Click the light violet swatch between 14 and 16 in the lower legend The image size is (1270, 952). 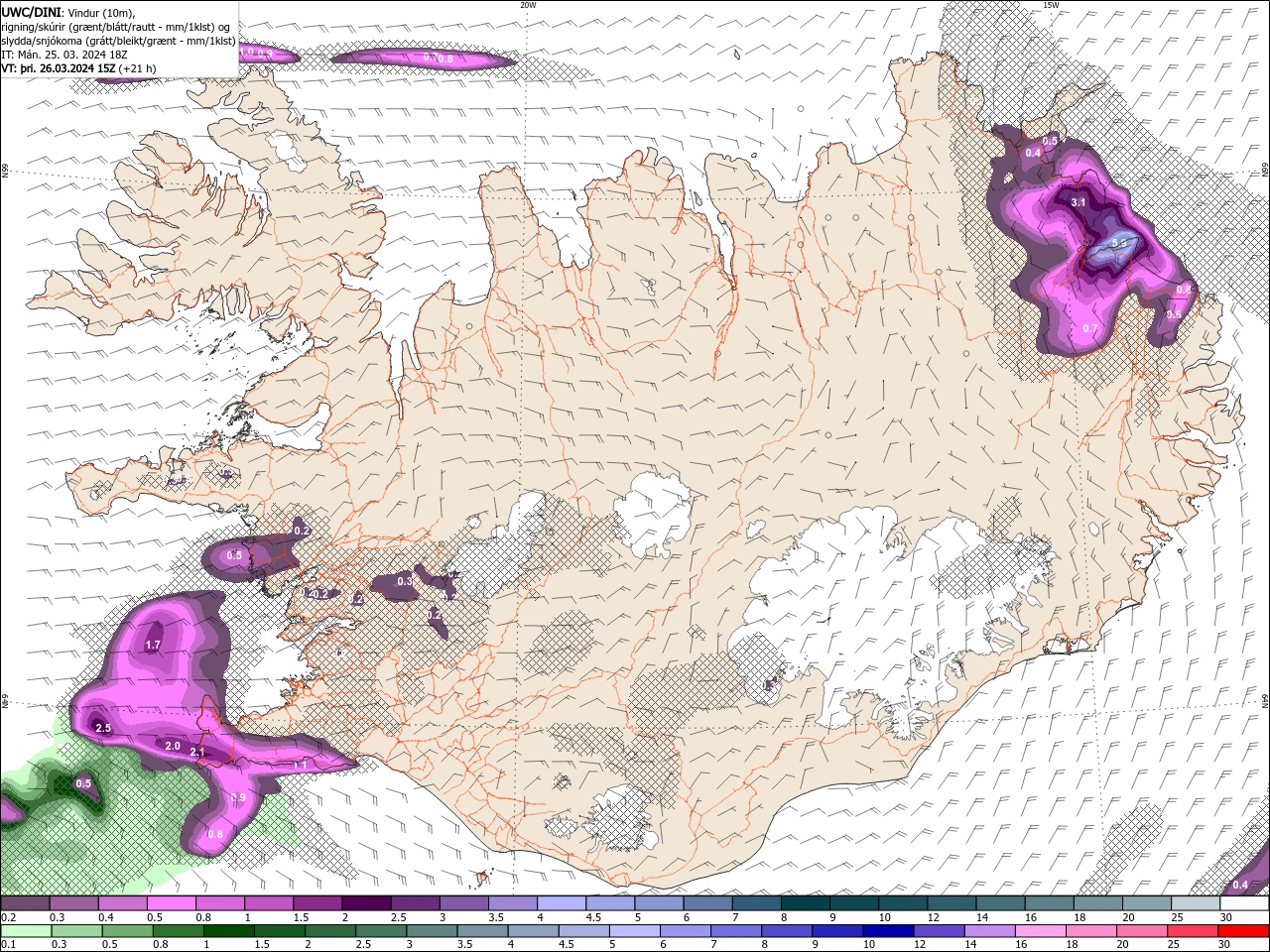point(990,931)
